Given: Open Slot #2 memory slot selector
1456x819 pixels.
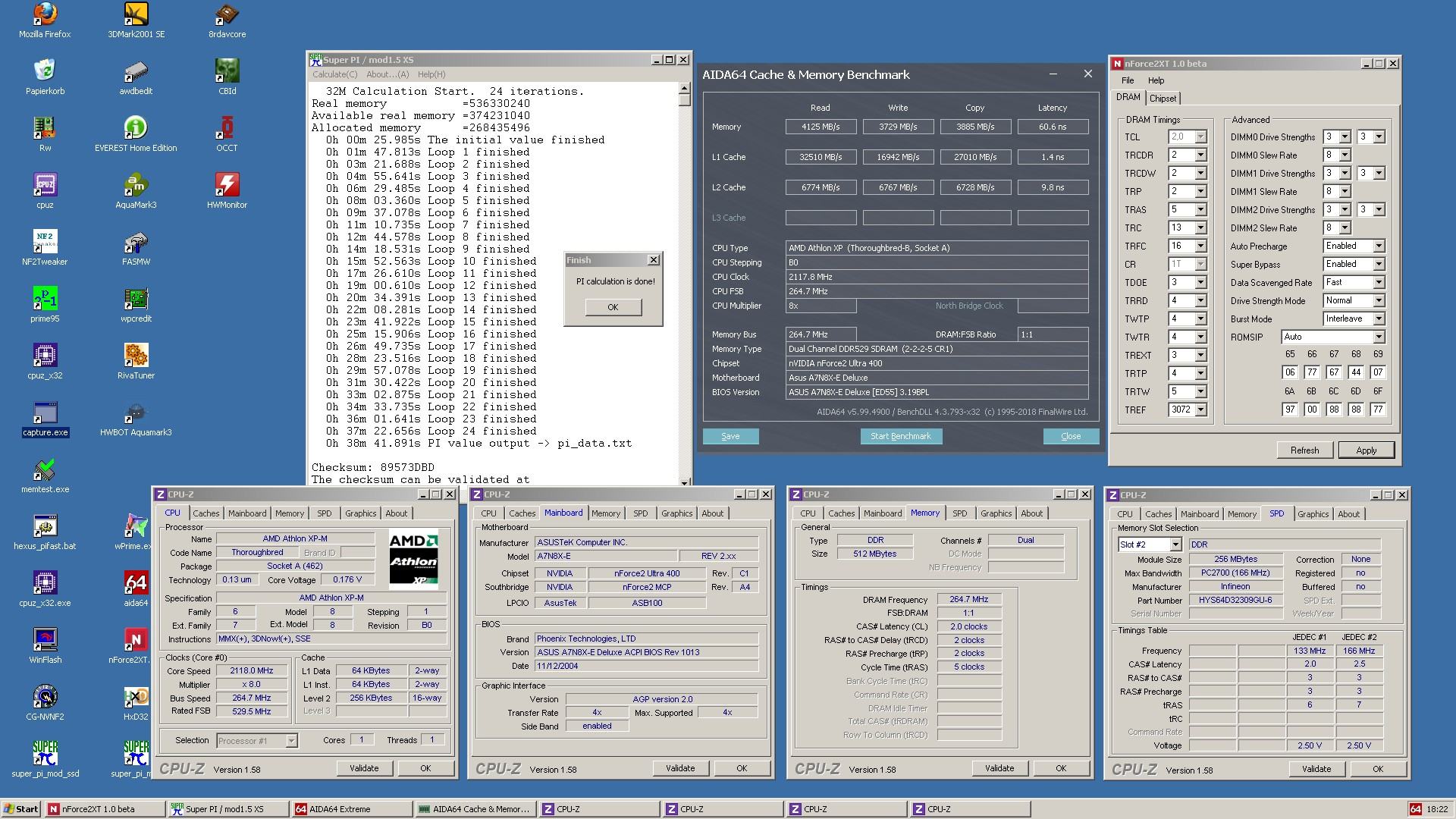Looking at the screenshot, I should point(1150,544).
